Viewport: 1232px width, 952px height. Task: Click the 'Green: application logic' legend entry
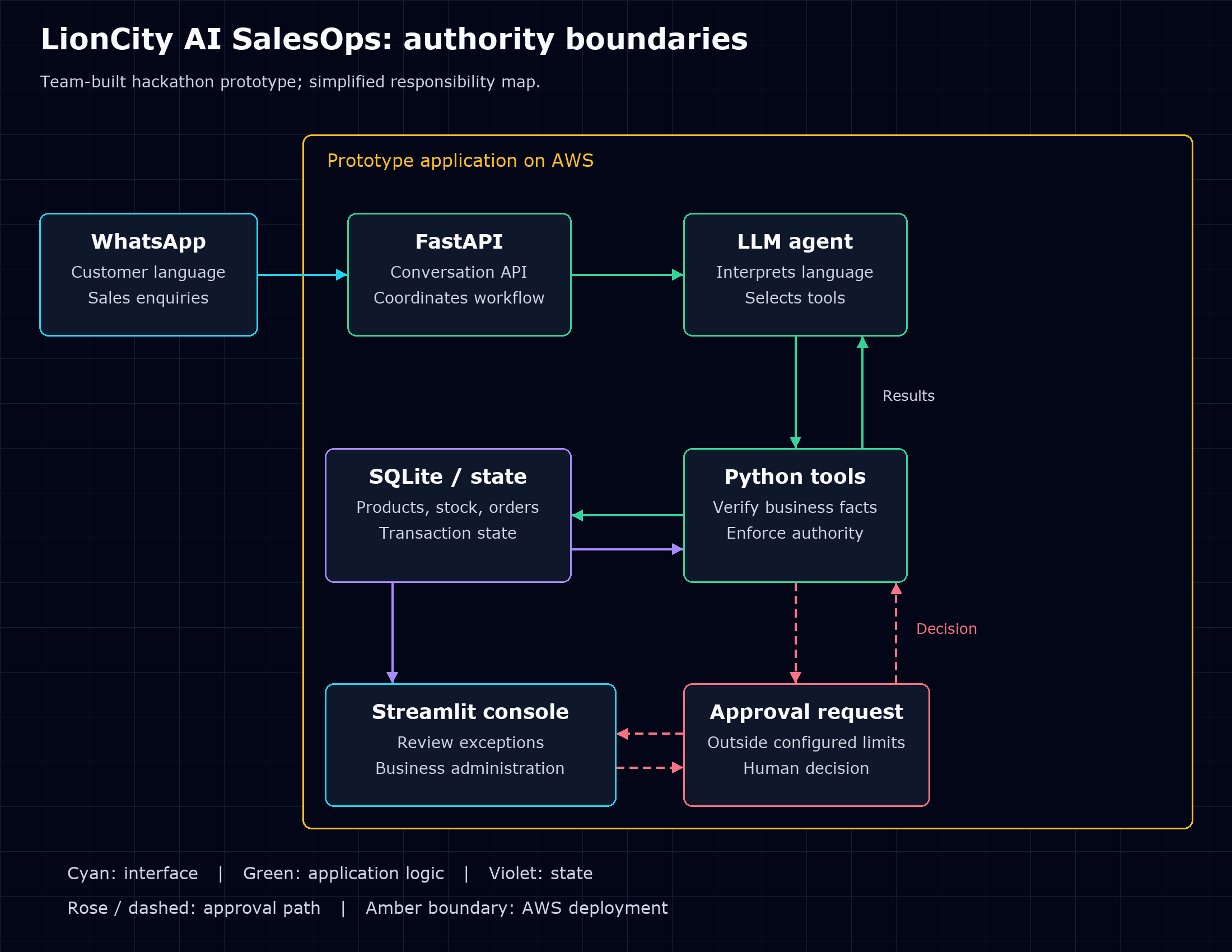tap(343, 874)
